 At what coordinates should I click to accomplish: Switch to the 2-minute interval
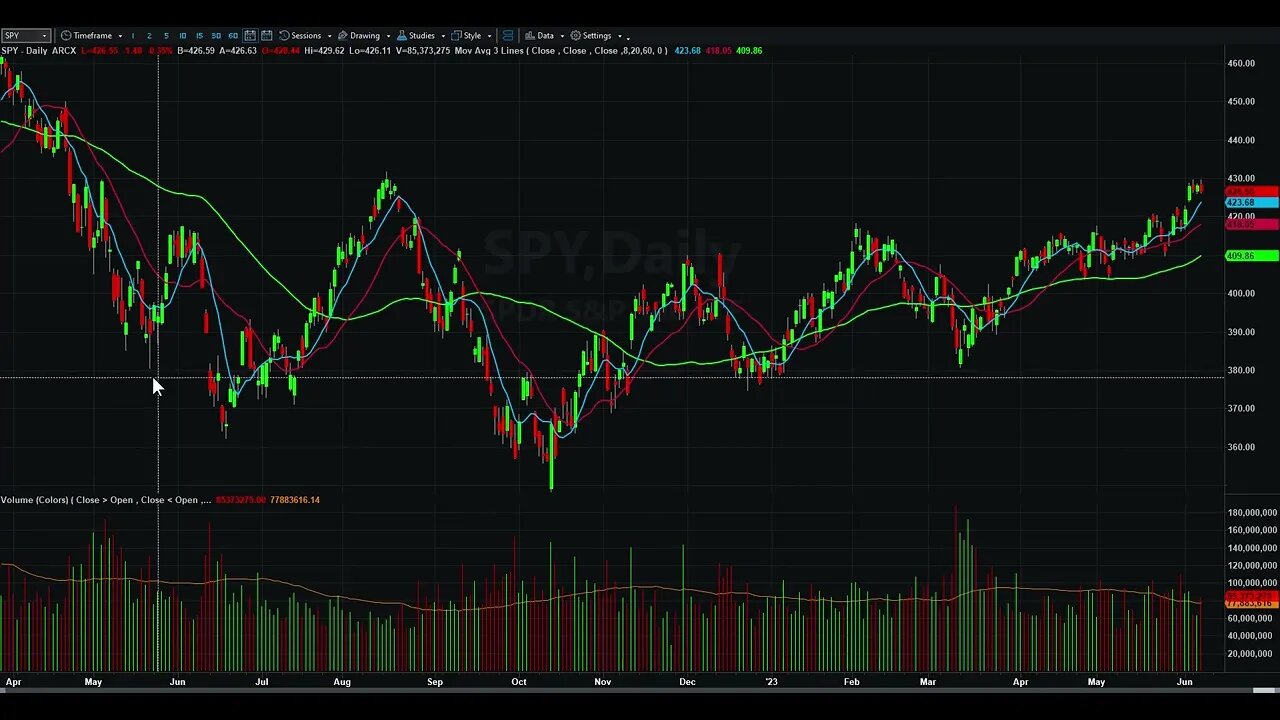pos(149,36)
